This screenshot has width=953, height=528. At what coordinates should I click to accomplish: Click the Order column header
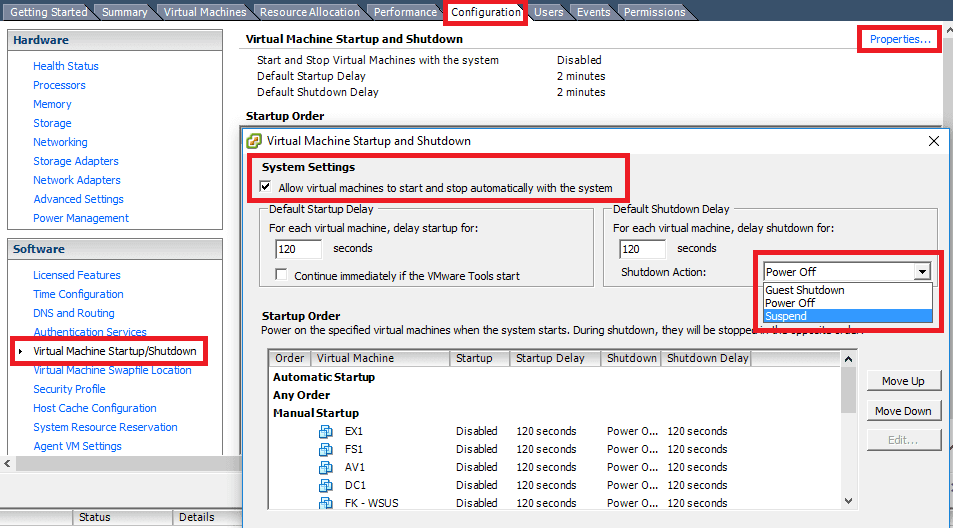(289, 358)
